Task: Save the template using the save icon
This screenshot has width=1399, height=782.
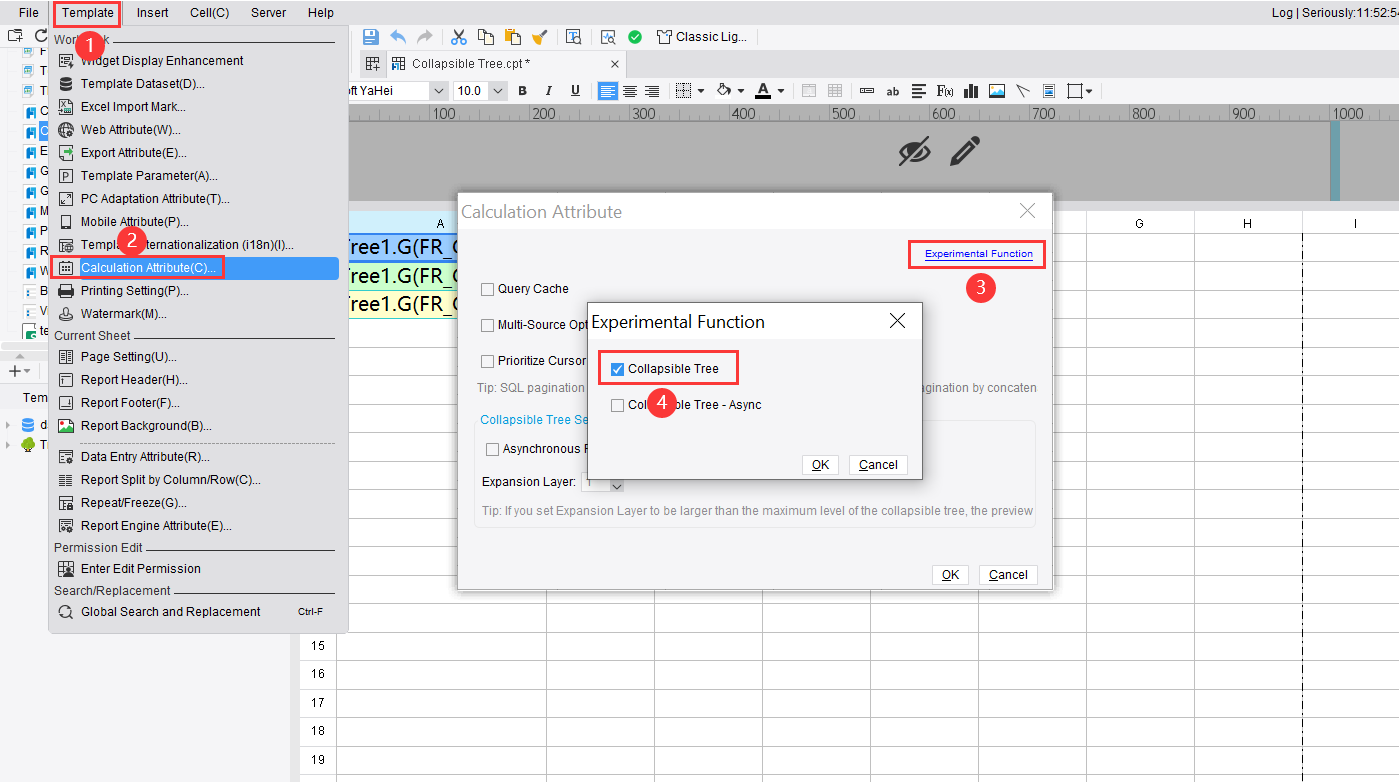Action: click(370, 36)
